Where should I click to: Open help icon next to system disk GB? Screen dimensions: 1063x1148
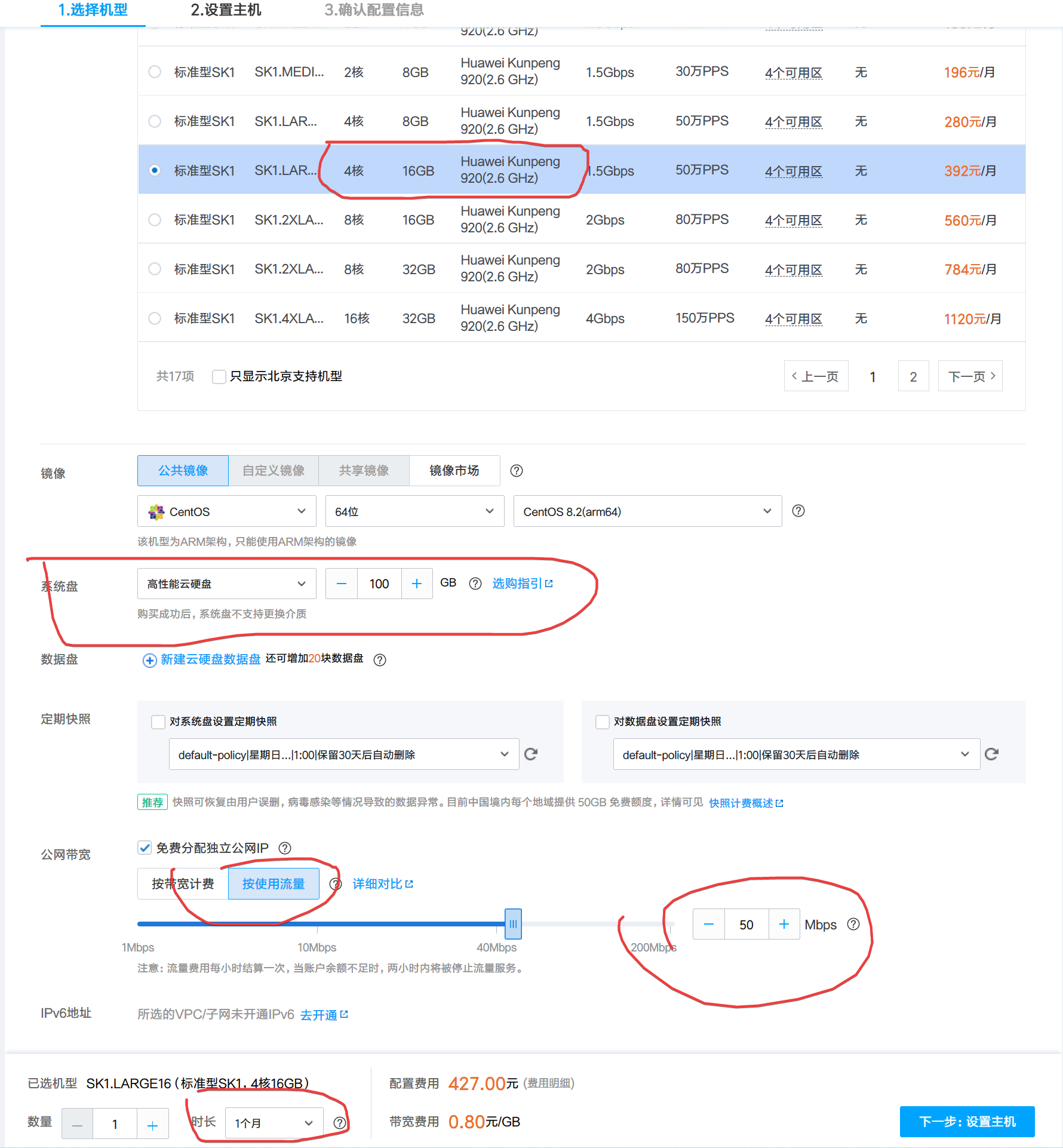point(475,584)
